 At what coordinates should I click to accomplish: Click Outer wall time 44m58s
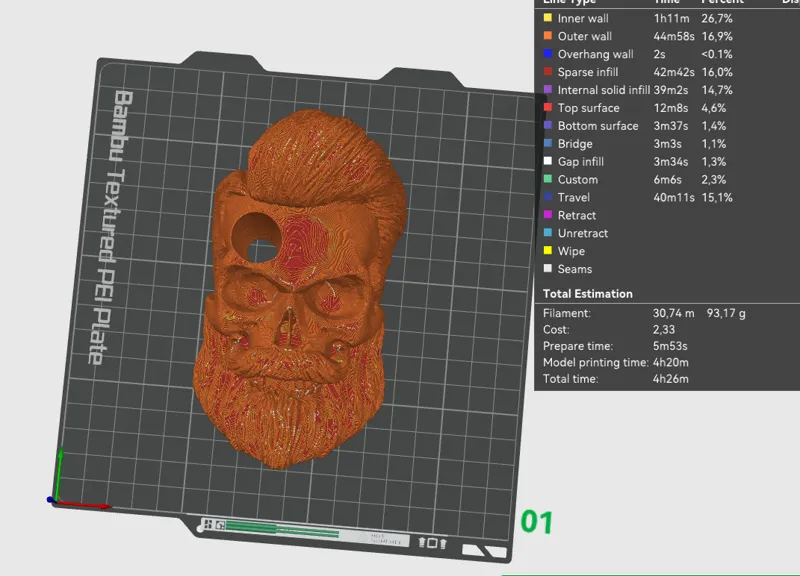click(x=674, y=36)
